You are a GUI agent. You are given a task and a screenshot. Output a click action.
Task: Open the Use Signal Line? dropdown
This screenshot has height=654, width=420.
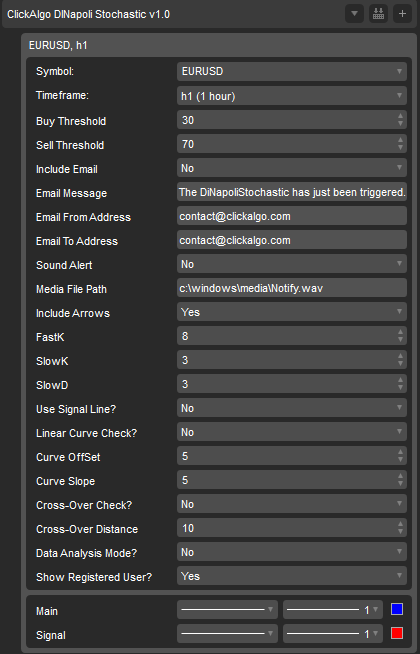coord(292,408)
